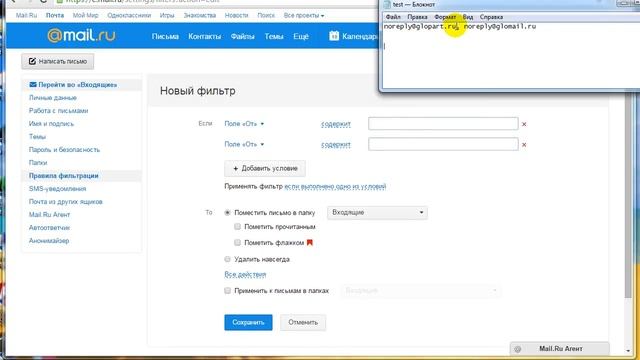Open Справка menu in Notepad
The image size is (640, 360).
pyautogui.click(x=491, y=17)
